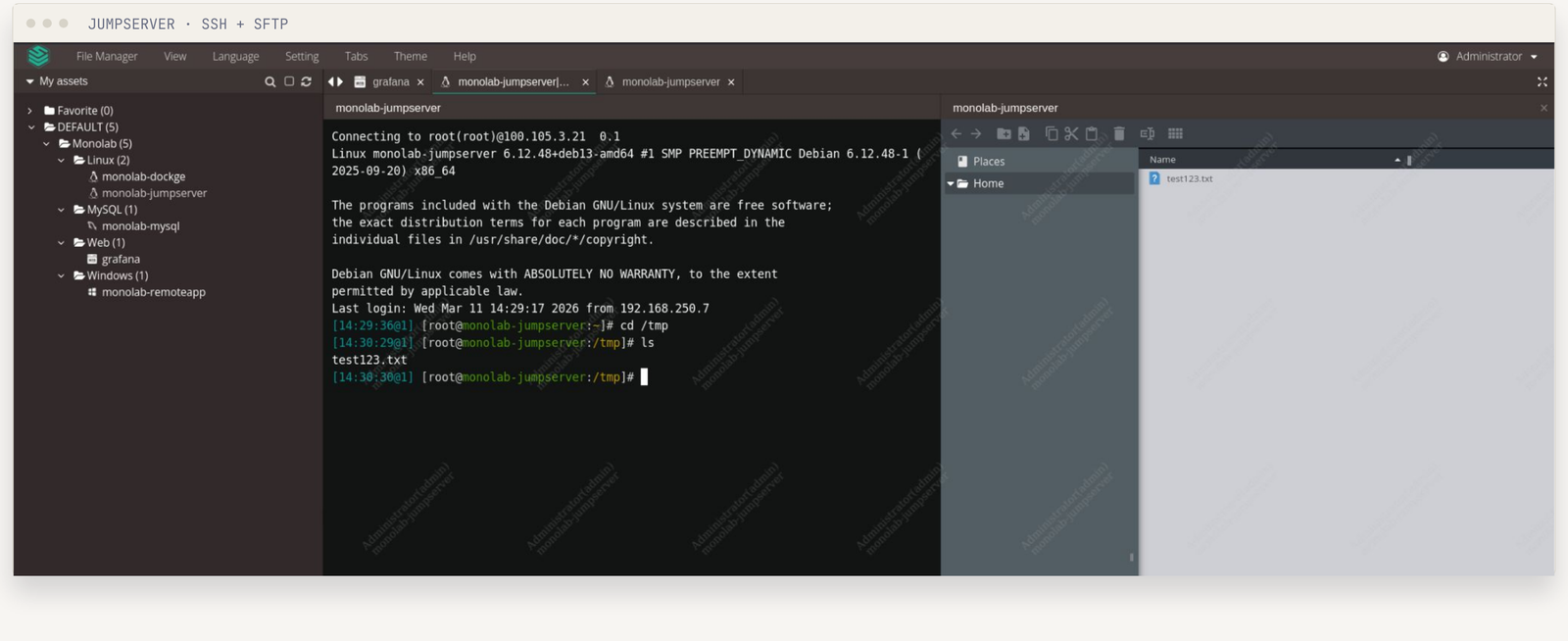Click the square icon in My assets header
The image size is (1568, 641).
tap(289, 81)
